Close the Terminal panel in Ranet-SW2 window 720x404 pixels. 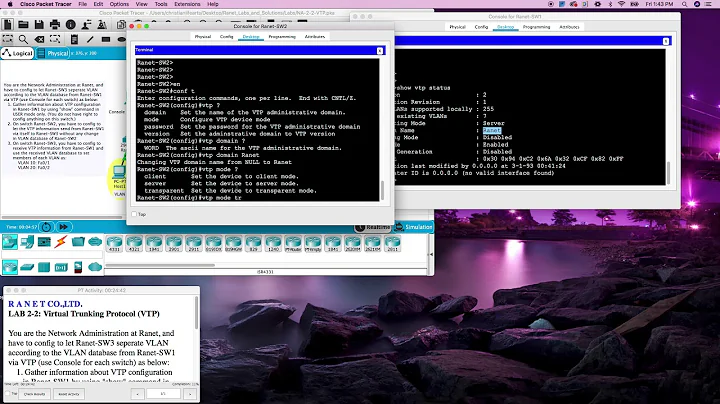[380, 51]
